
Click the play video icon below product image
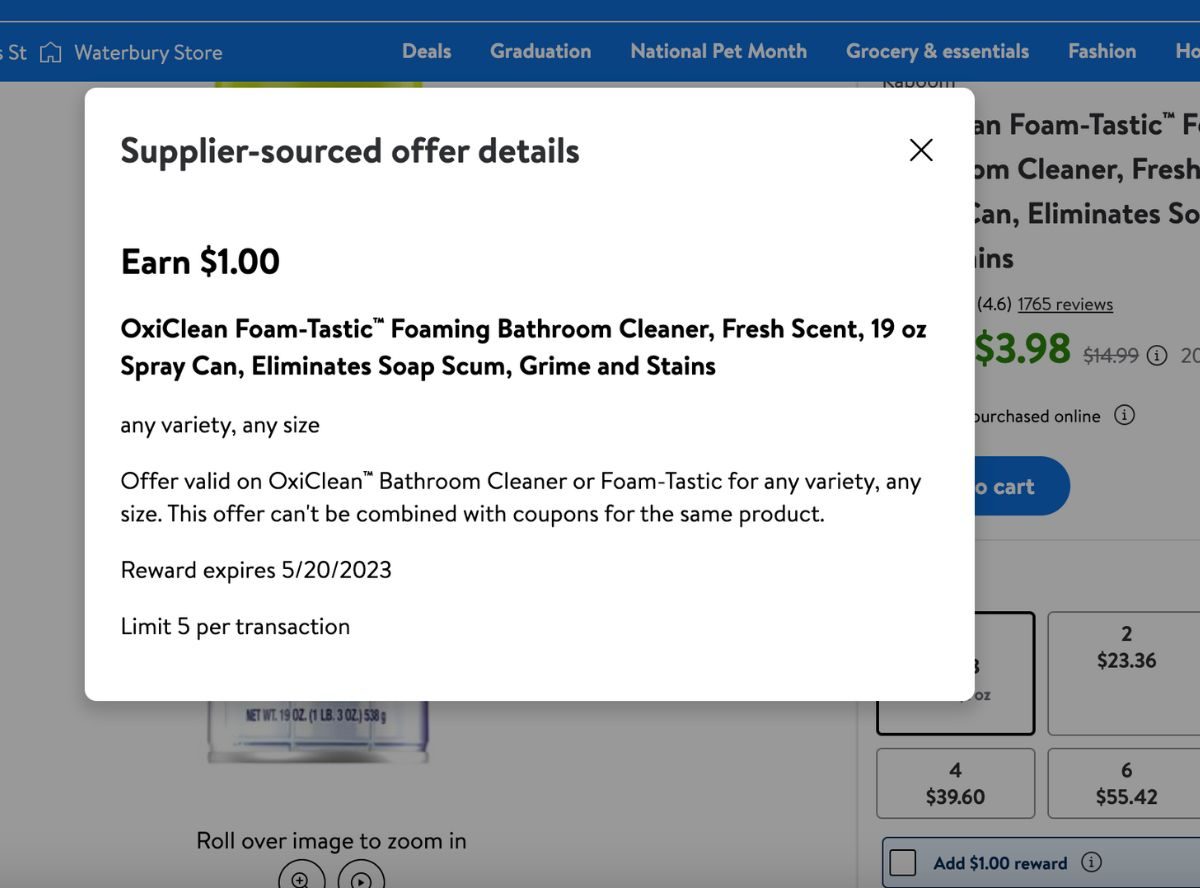coord(361,878)
